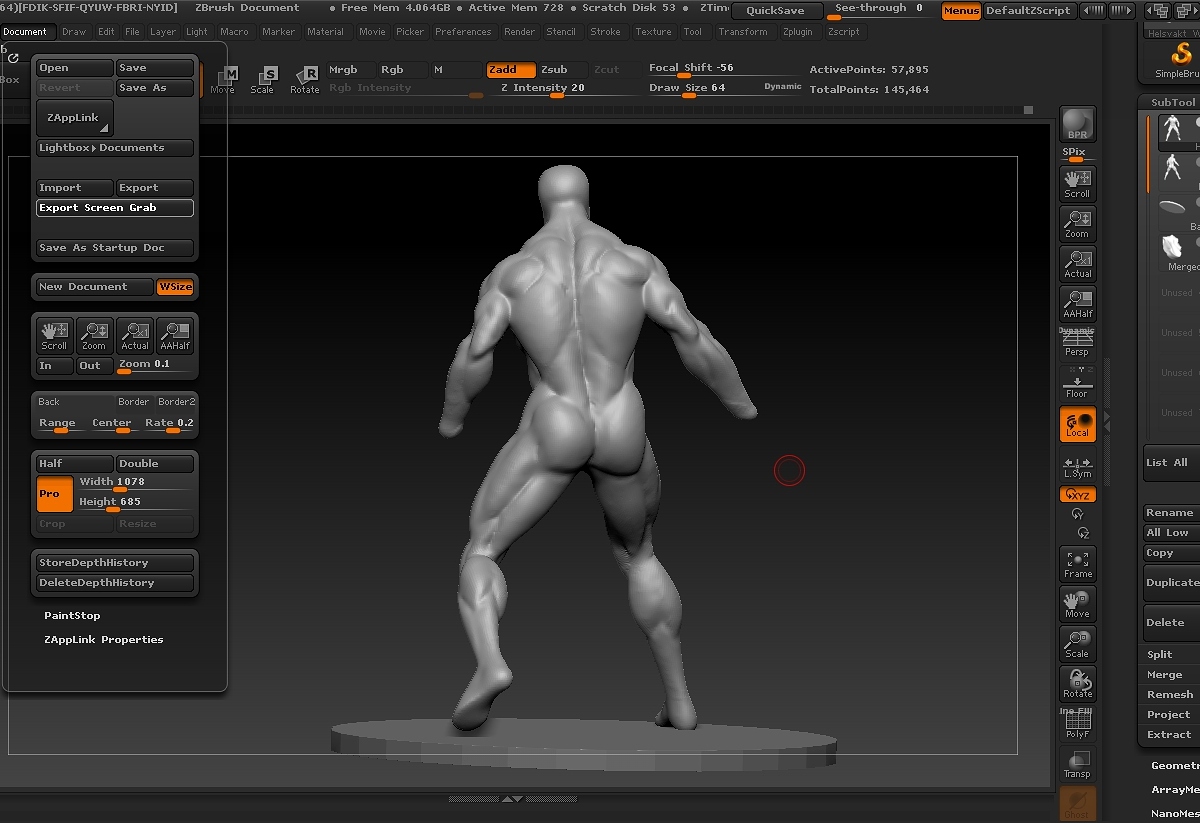
Task: Toggle Persp perspective view
Action: tap(1077, 344)
